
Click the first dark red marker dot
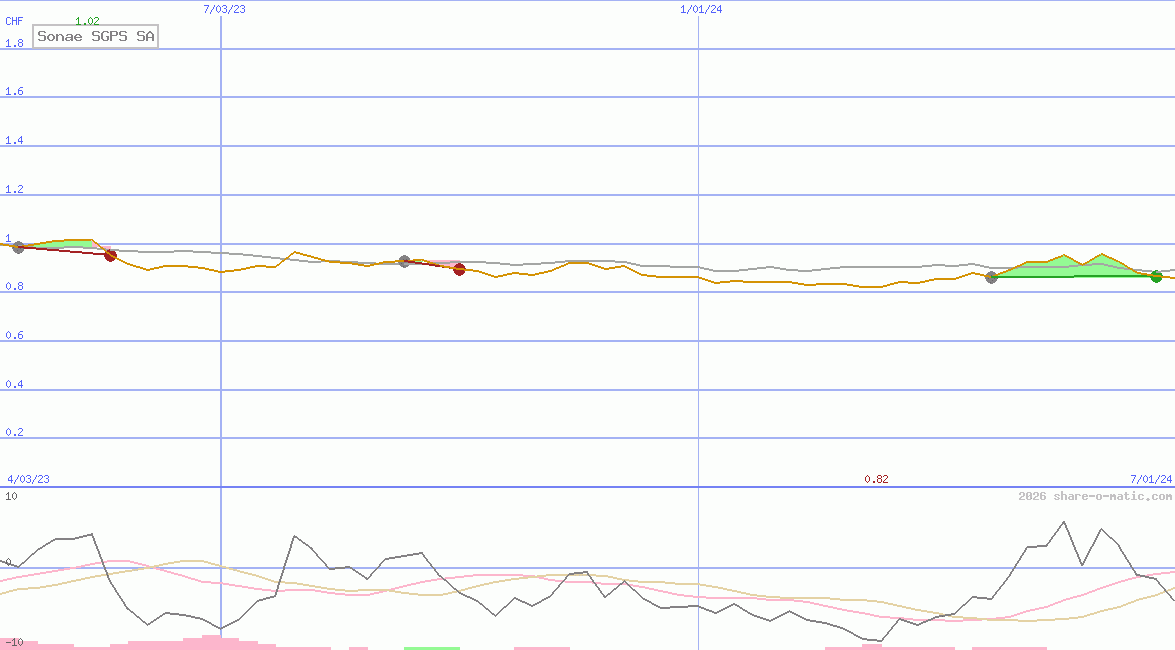coord(110,256)
